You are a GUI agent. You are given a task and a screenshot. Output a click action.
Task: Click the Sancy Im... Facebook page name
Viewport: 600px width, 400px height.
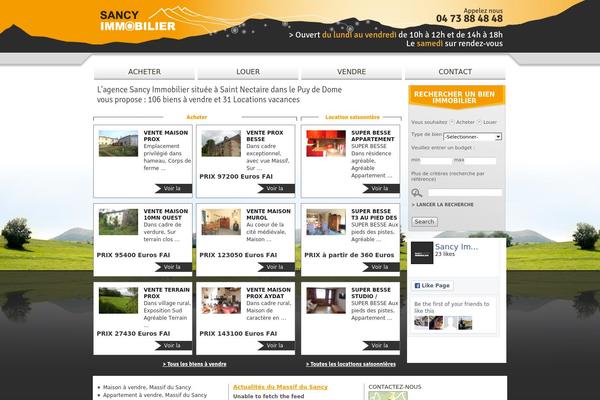pos(457,247)
